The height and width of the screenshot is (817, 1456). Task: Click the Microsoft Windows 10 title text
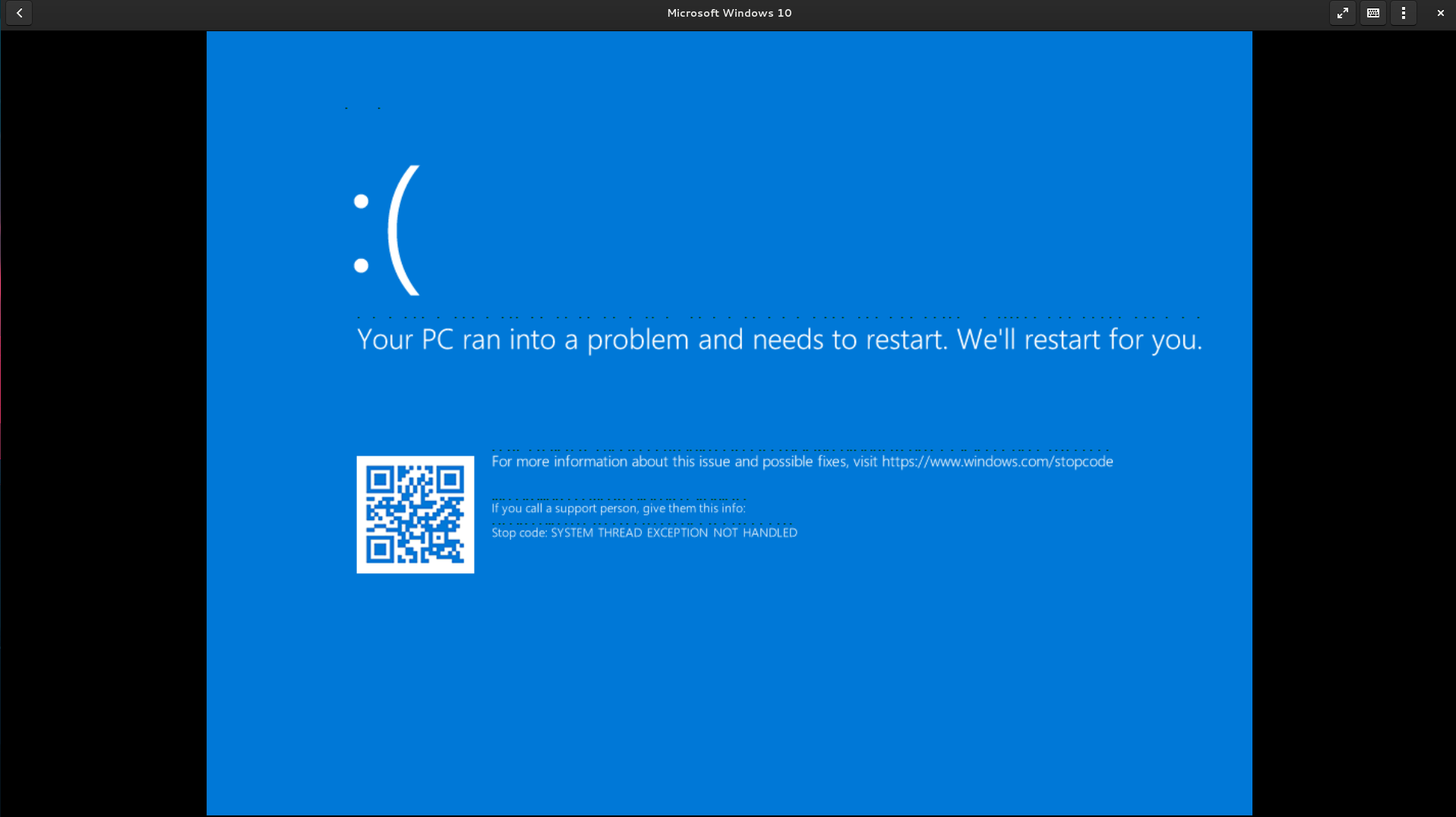tap(728, 13)
